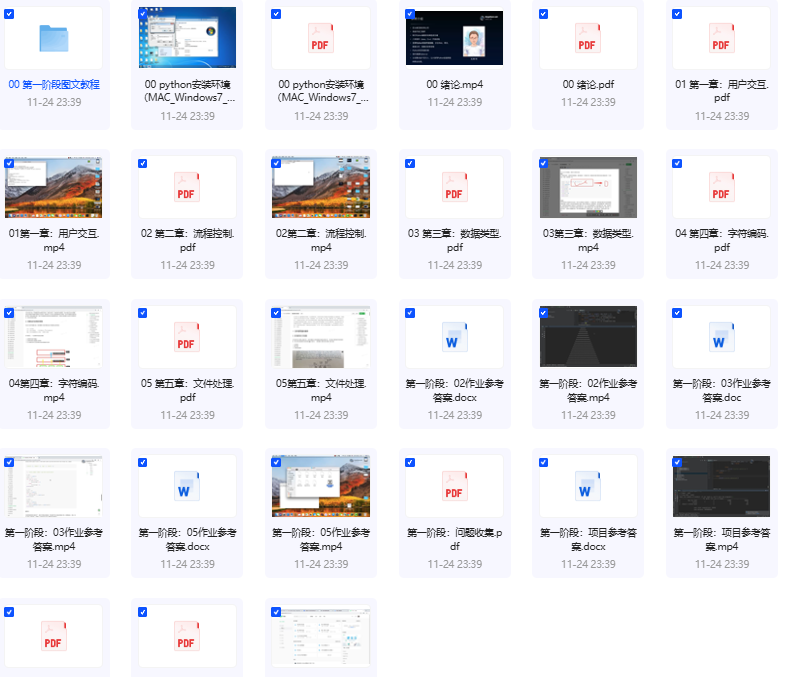The width and height of the screenshot is (808, 677).
Task: Select the Word icon of 第一阶段：05作业参考答案.docx
Action: click(187, 486)
